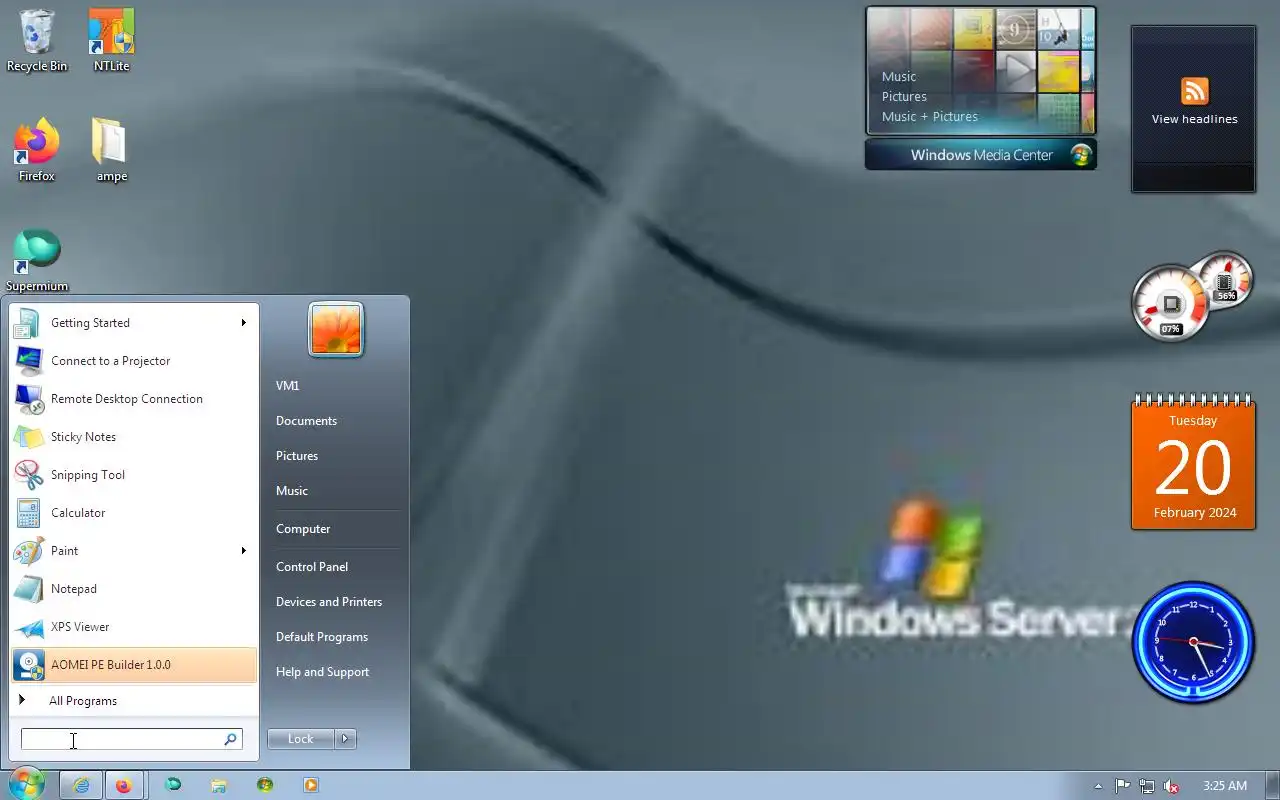Click the blue clock gadget
This screenshot has width=1280, height=800.
1193,642
